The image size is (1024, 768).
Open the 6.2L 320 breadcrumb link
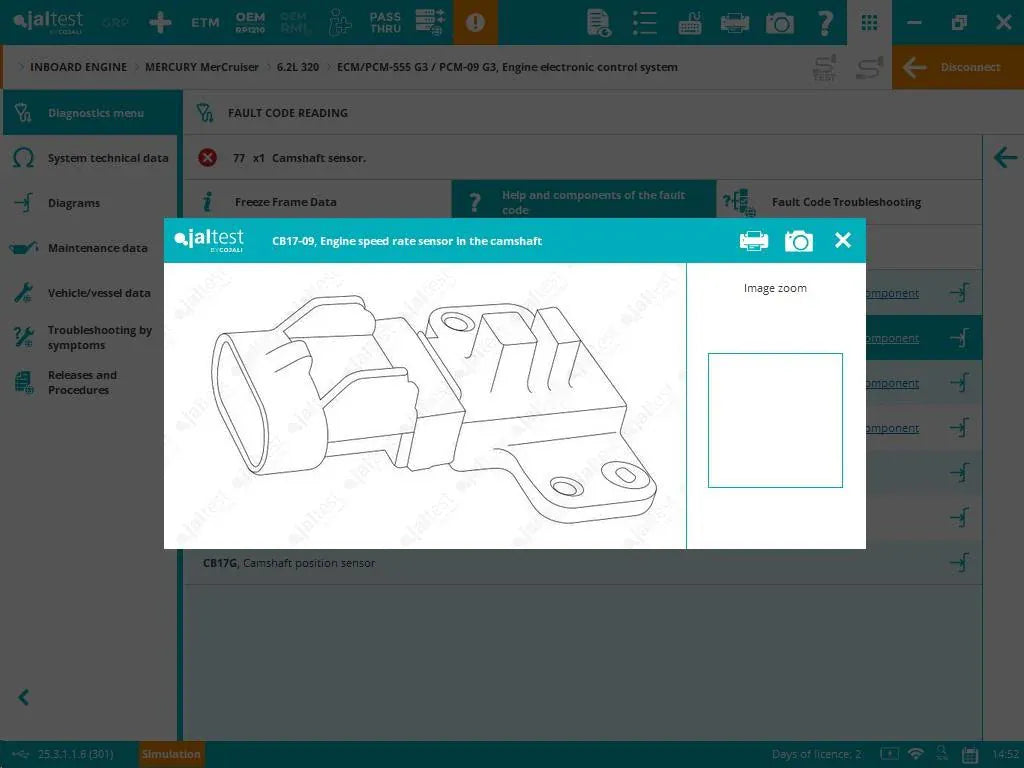click(x=296, y=67)
